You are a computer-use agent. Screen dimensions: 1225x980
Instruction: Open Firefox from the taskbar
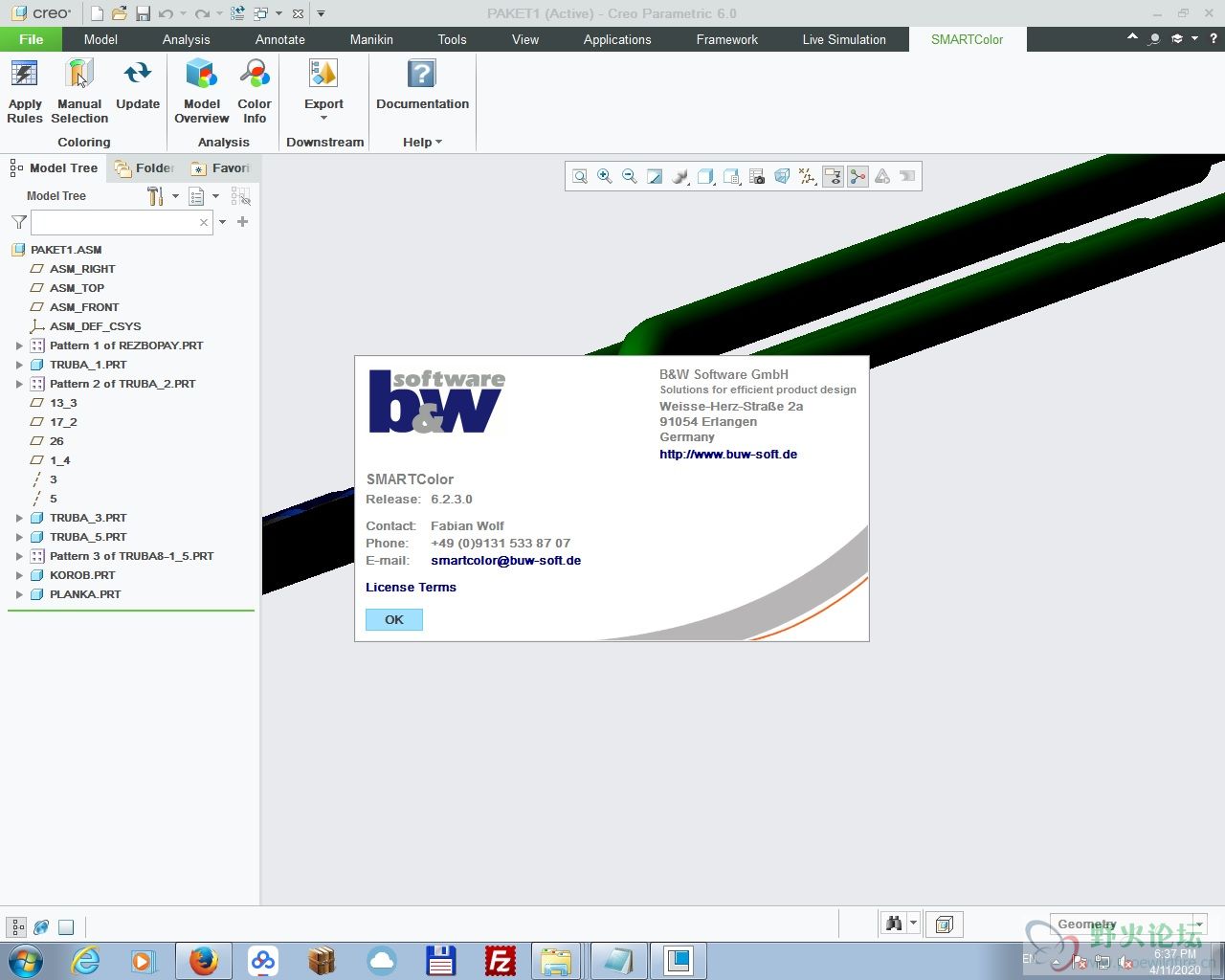[x=203, y=961]
